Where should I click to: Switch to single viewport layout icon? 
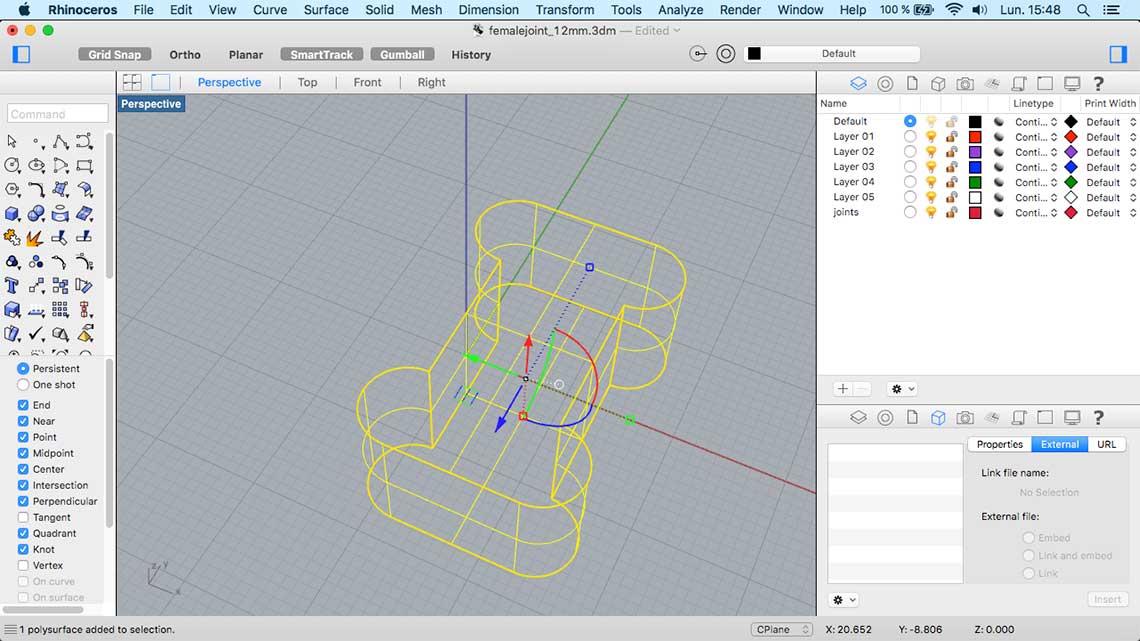(x=161, y=82)
